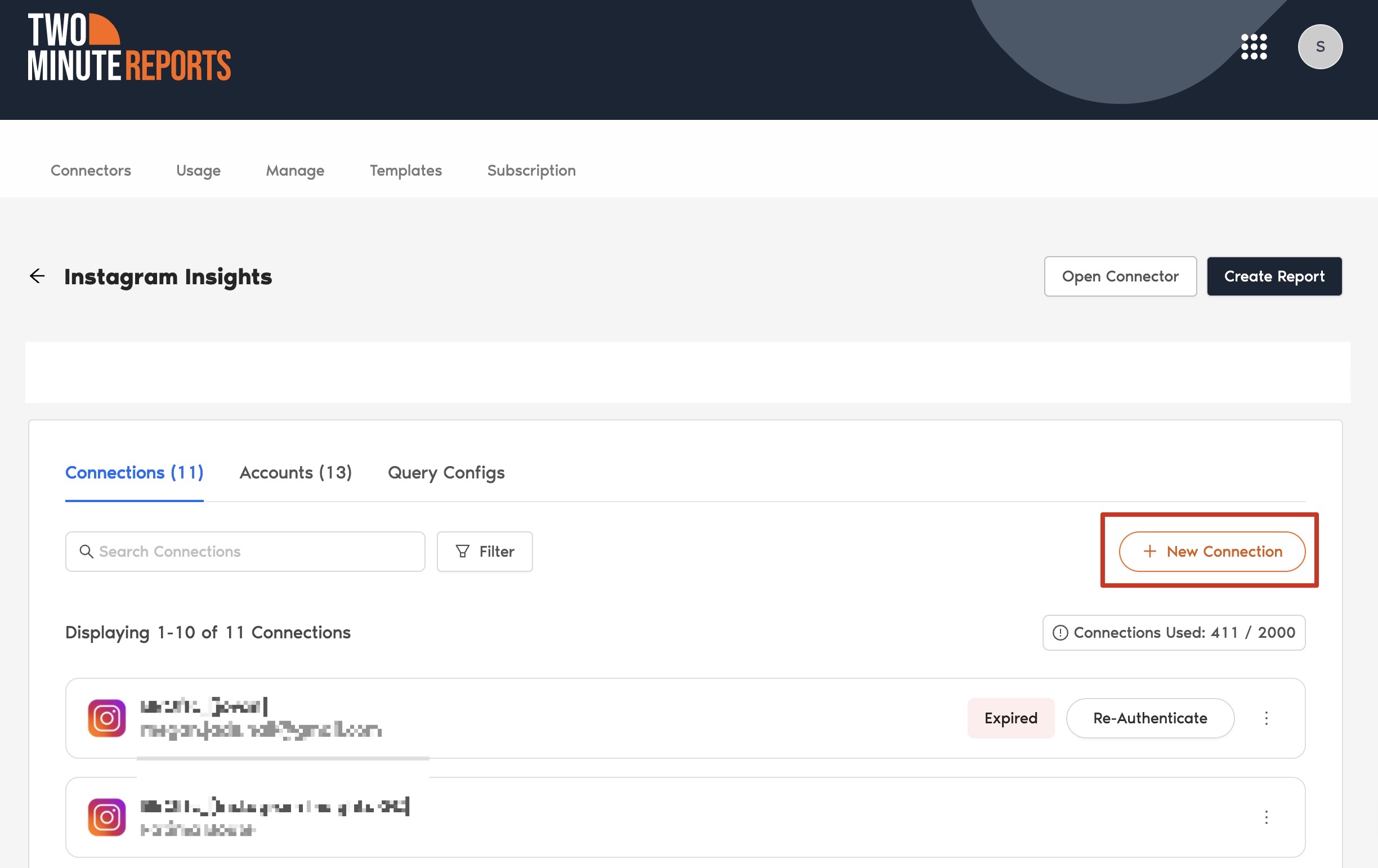Click the Instagram Insights page heading
Viewport: 1378px width, 868px height.
pos(168,276)
